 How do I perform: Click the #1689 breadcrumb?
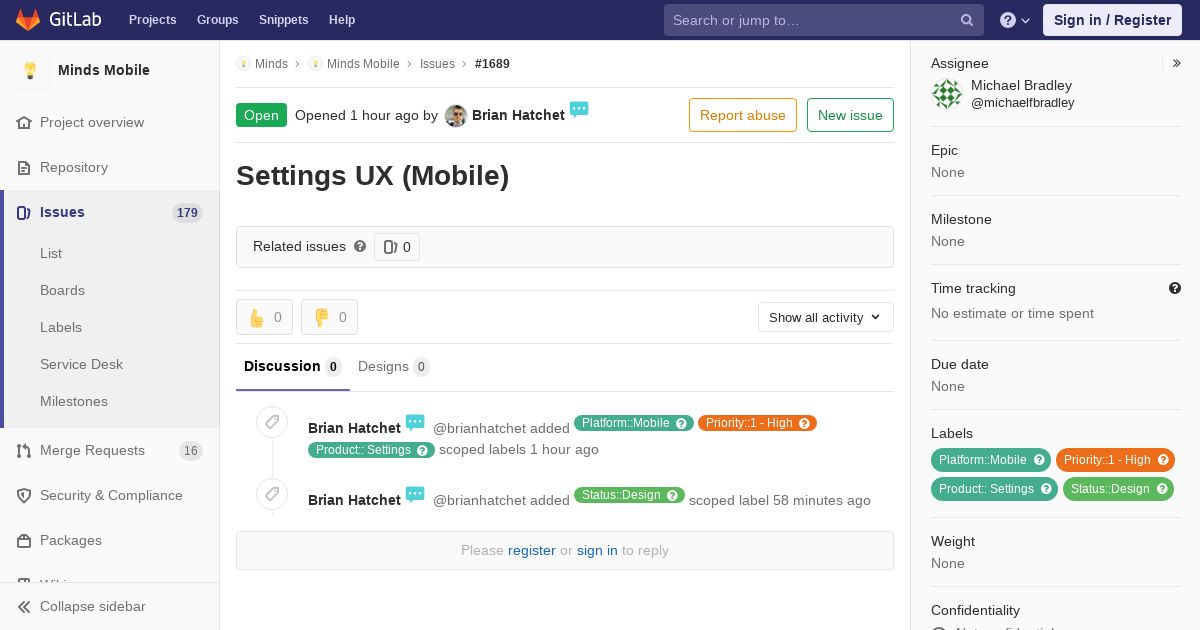click(492, 63)
